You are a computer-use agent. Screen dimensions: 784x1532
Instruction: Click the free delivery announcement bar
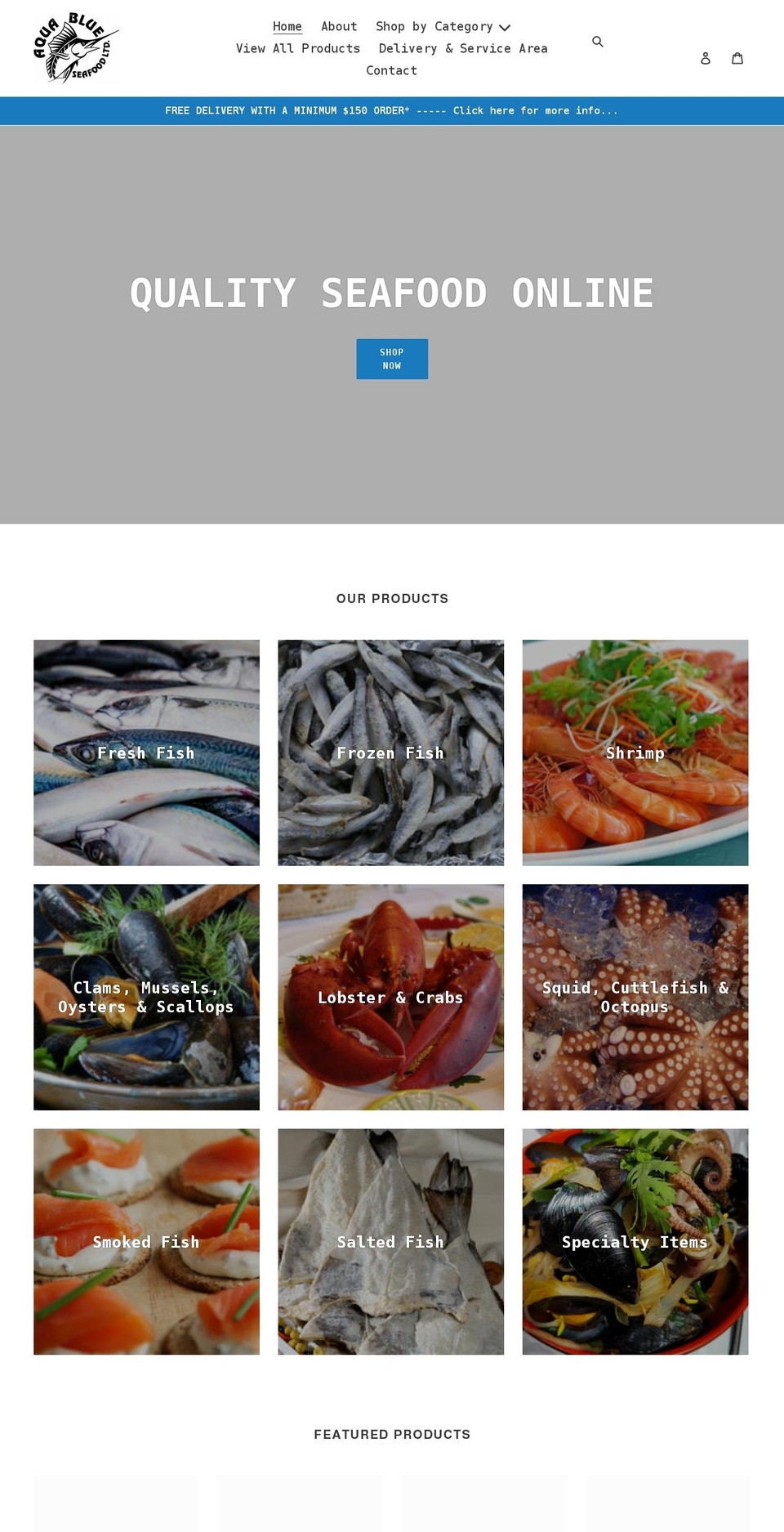click(x=392, y=110)
